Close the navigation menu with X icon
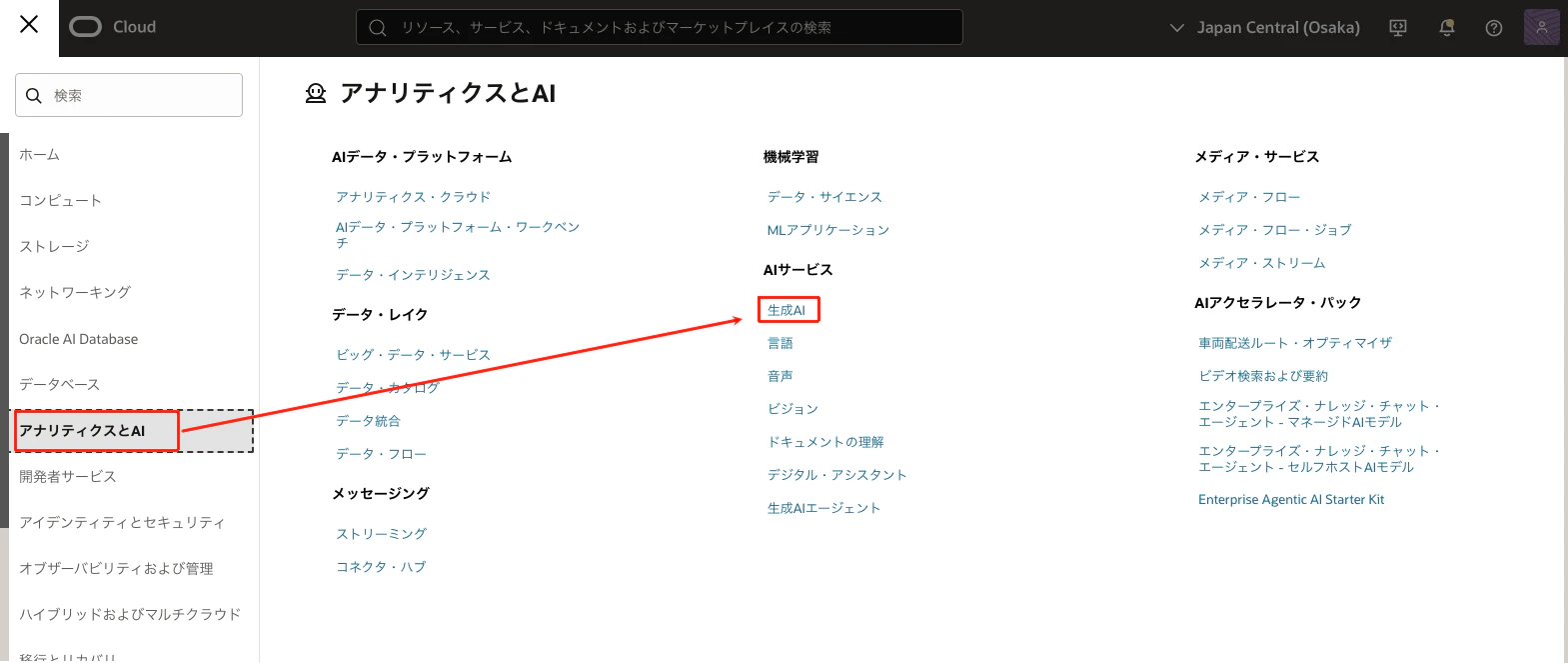 pyautogui.click(x=29, y=24)
